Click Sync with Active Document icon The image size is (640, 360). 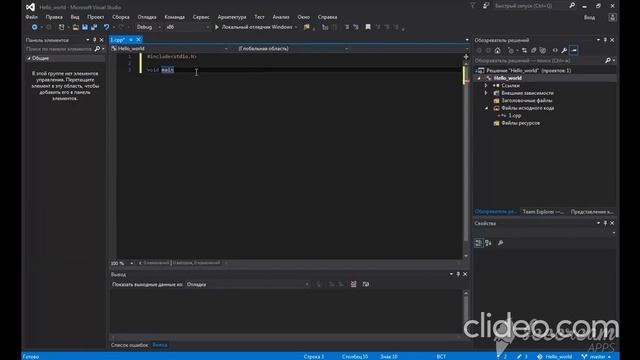coord(524,50)
